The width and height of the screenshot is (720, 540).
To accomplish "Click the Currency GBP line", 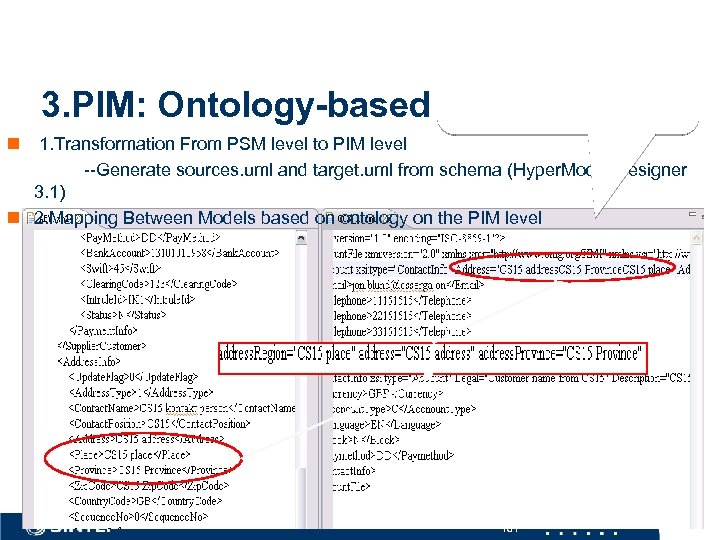I will click(388, 394).
